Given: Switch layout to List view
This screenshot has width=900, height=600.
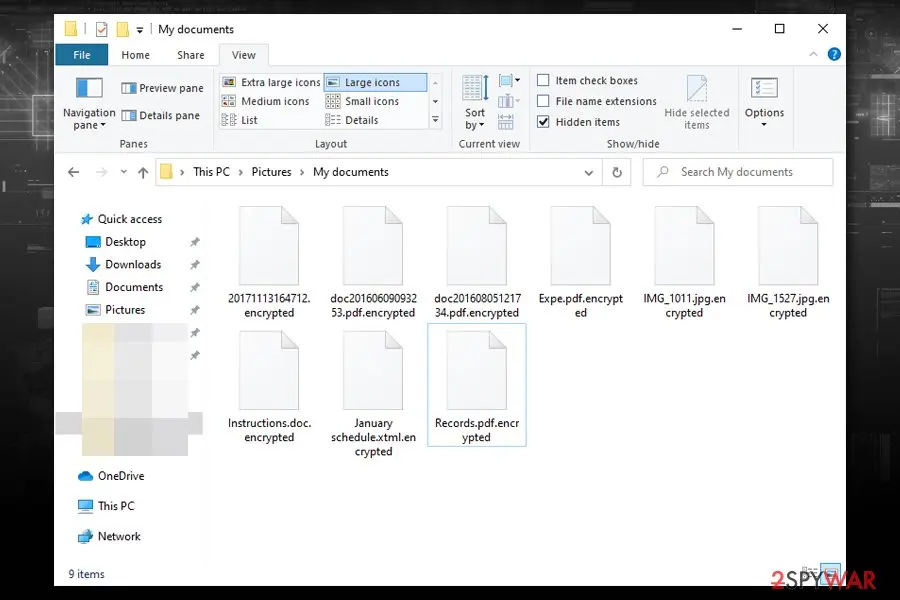Looking at the screenshot, I should tap(239, 120).
